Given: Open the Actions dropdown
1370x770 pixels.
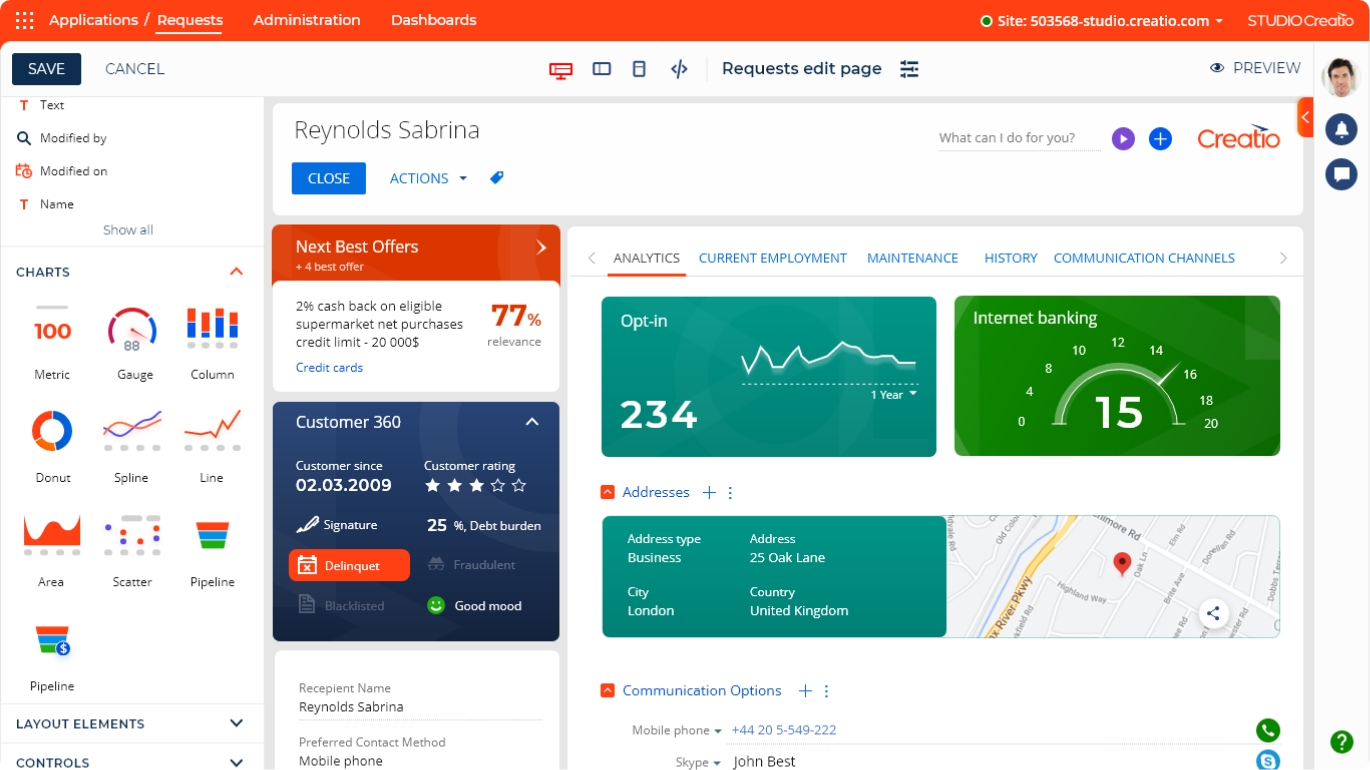Looking at the screenshot, I should pyautogui.click(x=428, y=178).
